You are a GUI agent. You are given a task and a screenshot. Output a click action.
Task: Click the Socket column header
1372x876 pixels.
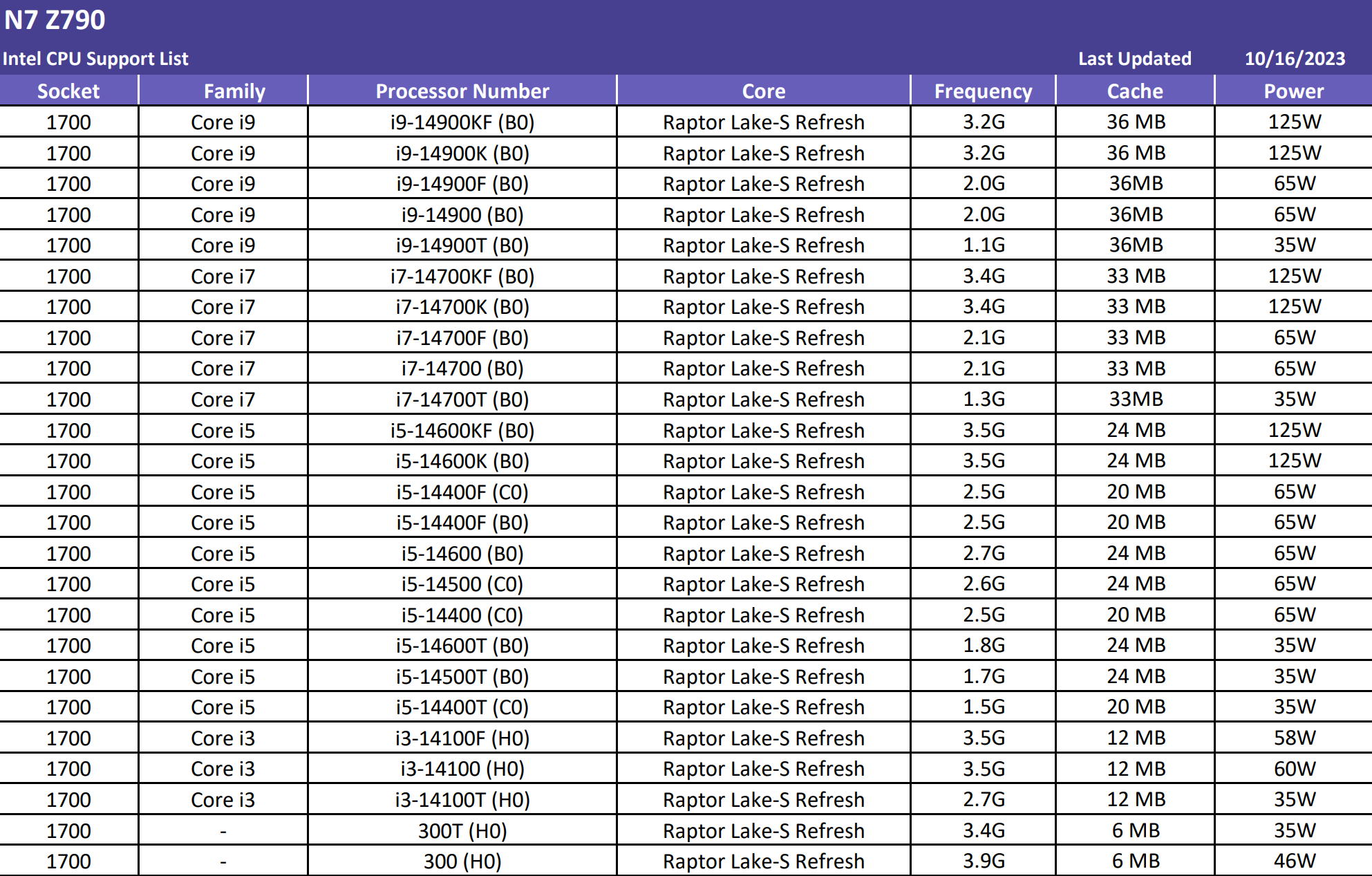tap(68, 91)
